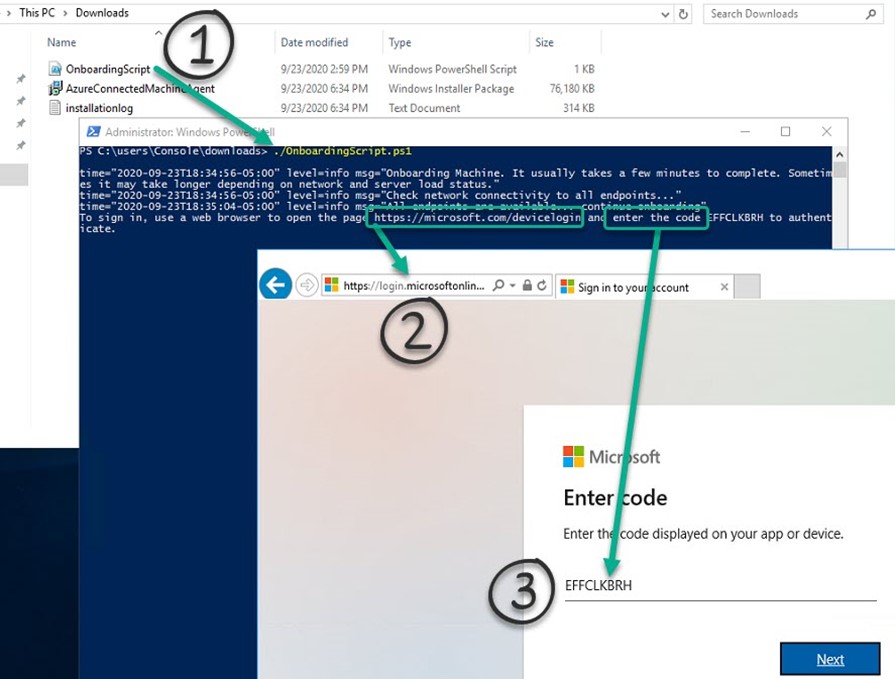Refresh the Downloads folder in Explorer
The image size is (895, 679).
pyautogui.click(x=684, y=14)
